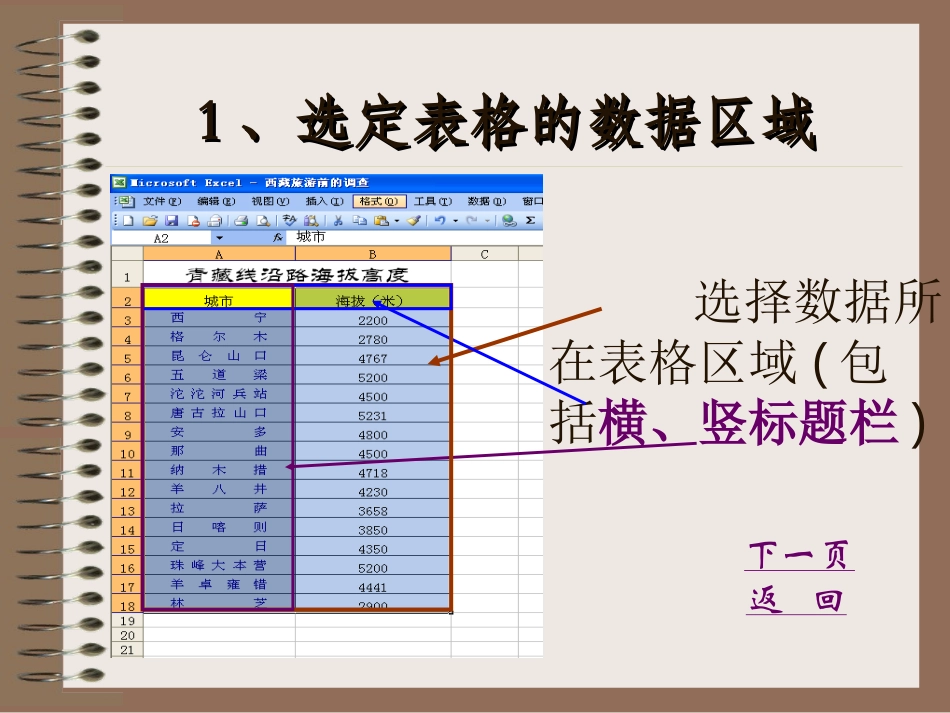
Task: Click the formula bar showing 城市
Action: pos(415,237)
